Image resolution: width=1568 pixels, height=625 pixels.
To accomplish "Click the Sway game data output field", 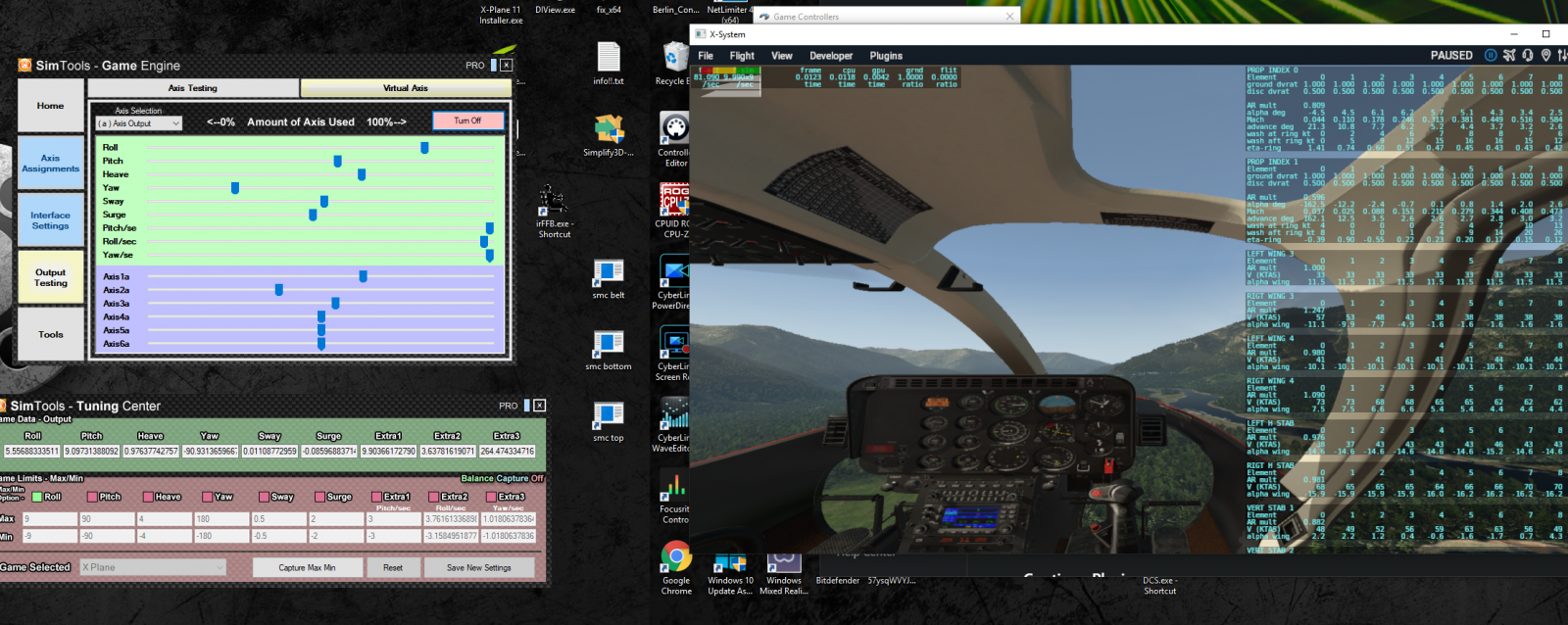I will [269, 452].
